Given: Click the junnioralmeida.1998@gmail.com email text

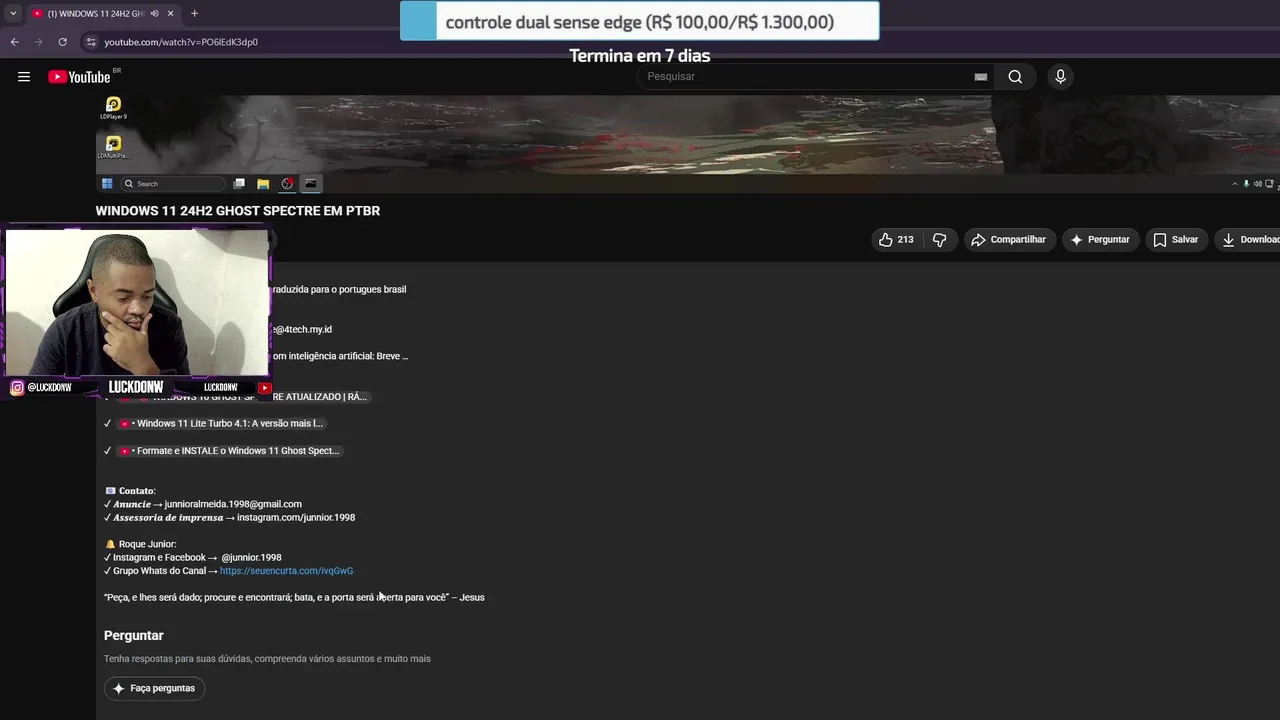Looking at the screenshot, I should tap(233, 504).
